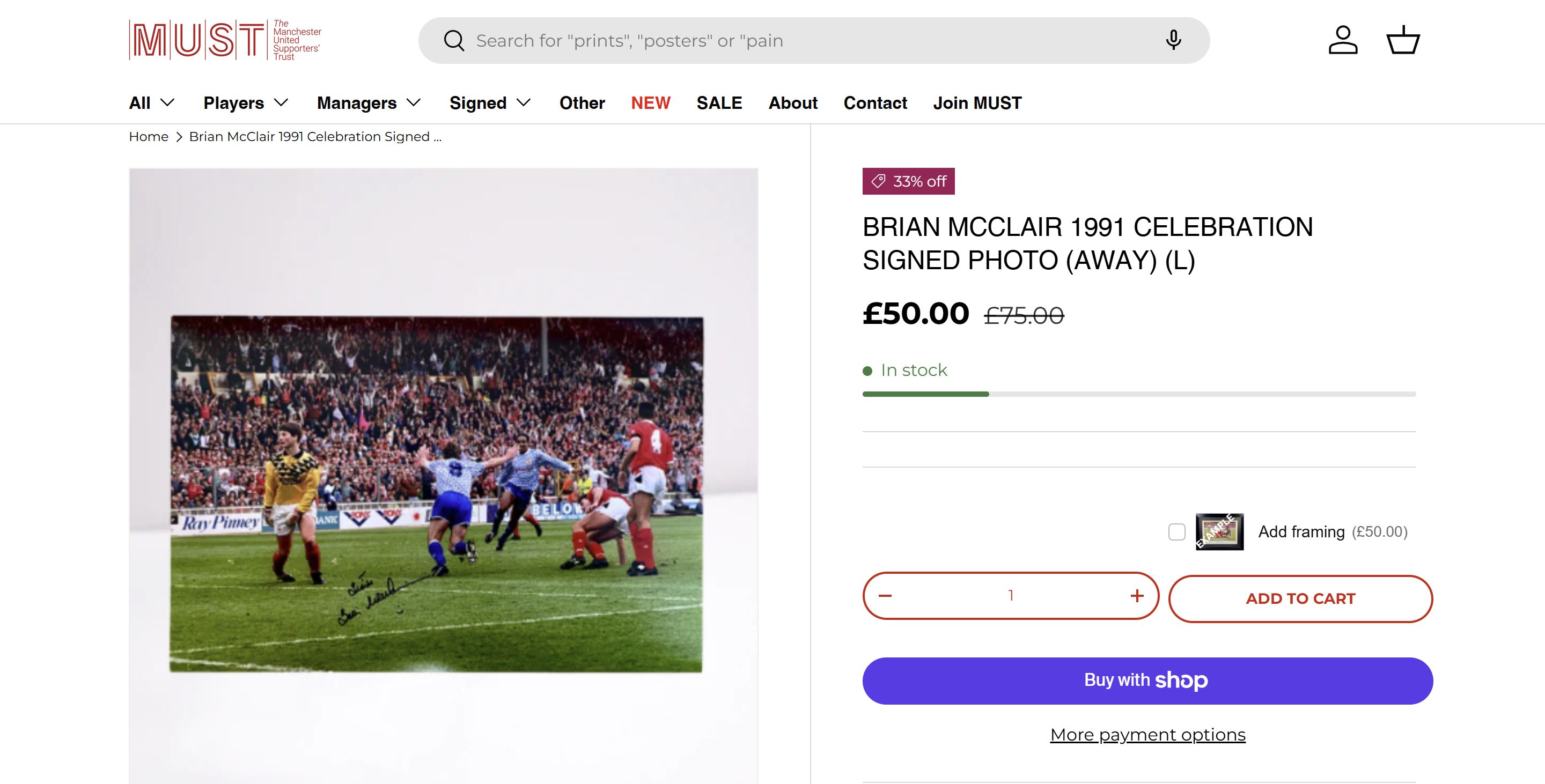
Task: Click the MUST logo
Action: [225, 40]
